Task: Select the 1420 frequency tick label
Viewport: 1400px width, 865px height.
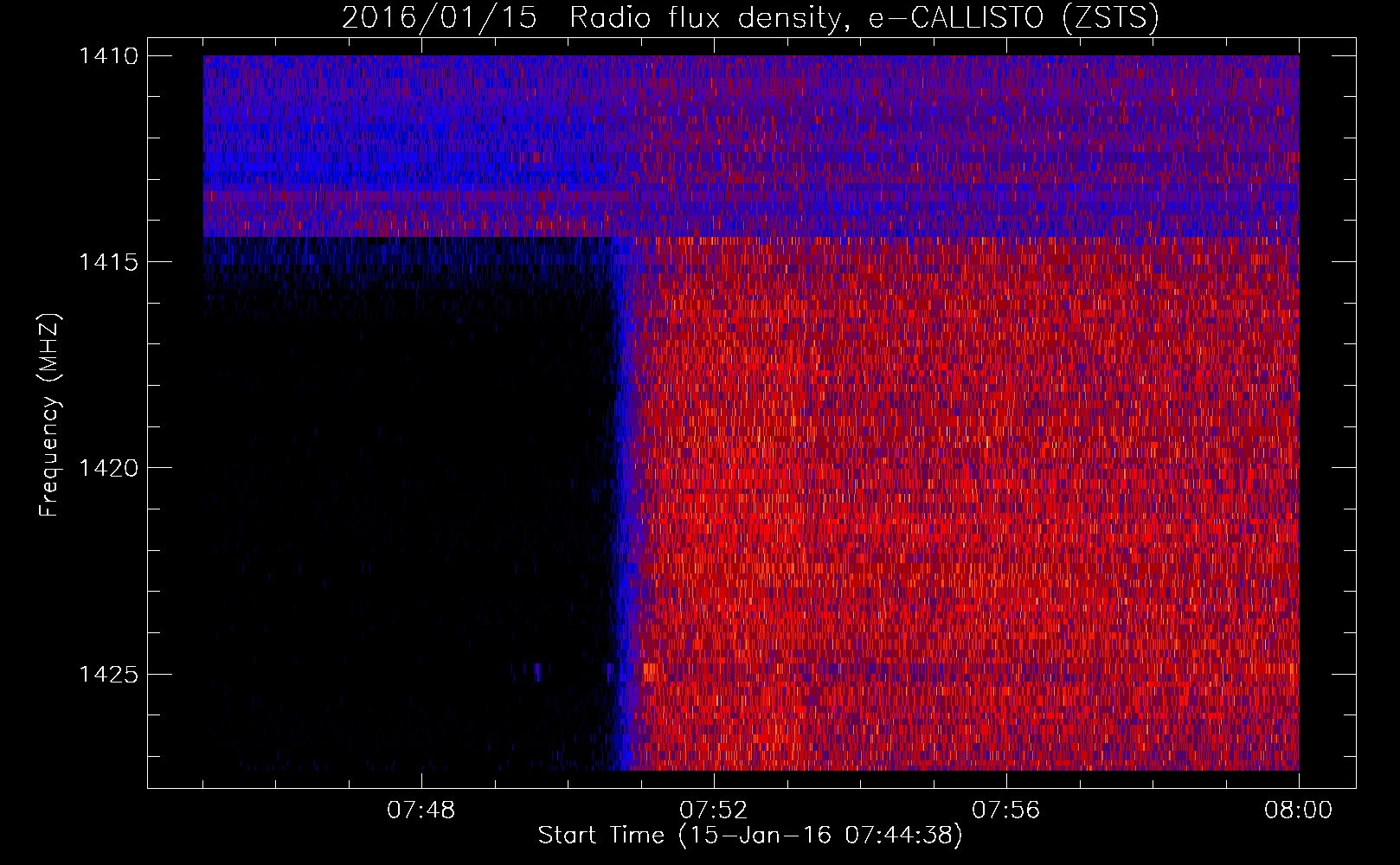Action: tap(108, 468)
